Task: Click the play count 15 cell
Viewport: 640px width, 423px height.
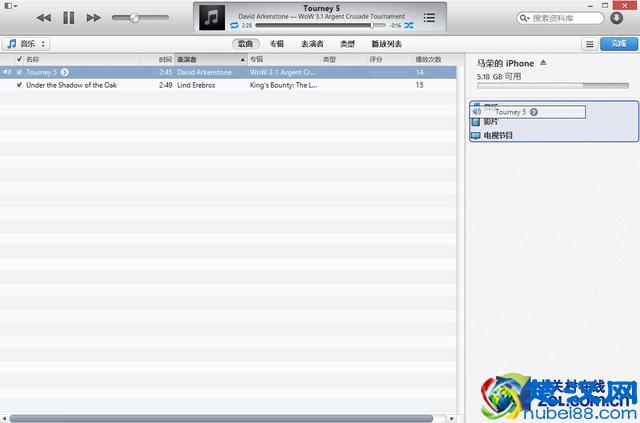Action: pyautogui.click(x=419, y=85)
